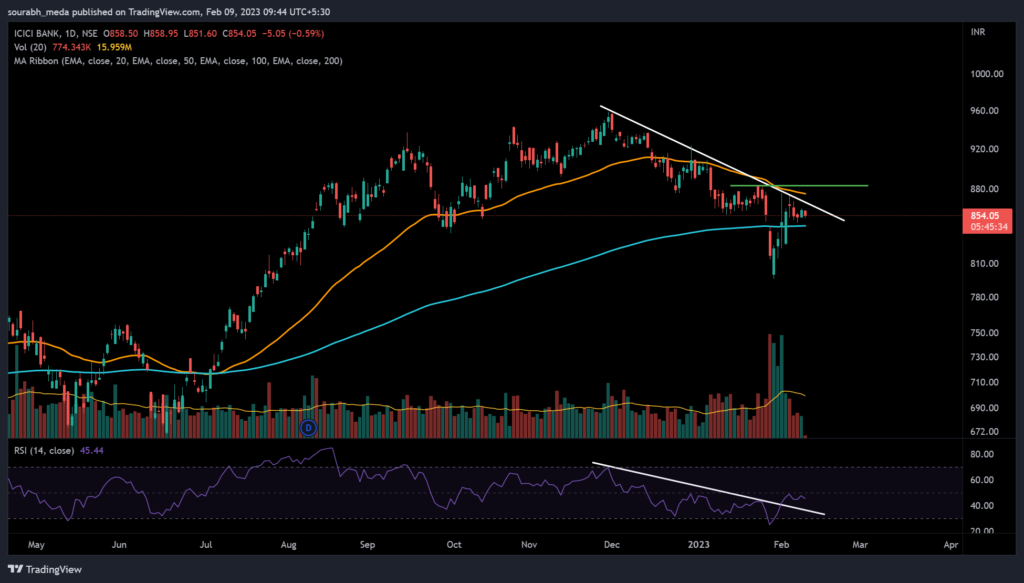The height and width of the screenshot is (583, 1024).
Task: Click the close value C854.05 in legend
Action: click(239, 33)
